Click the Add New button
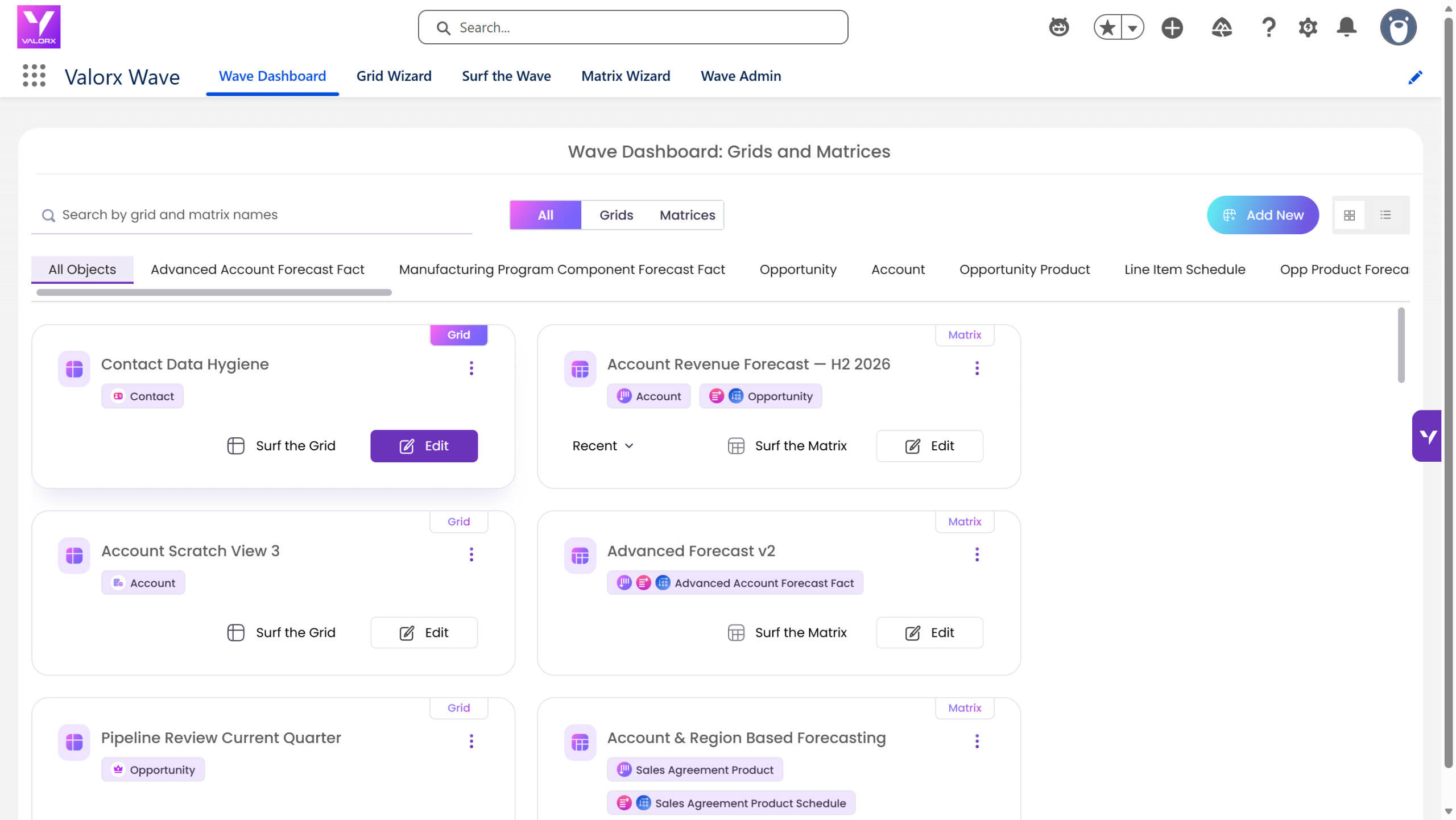The height and width of the screenshot is (820, 1456). 1263,215
